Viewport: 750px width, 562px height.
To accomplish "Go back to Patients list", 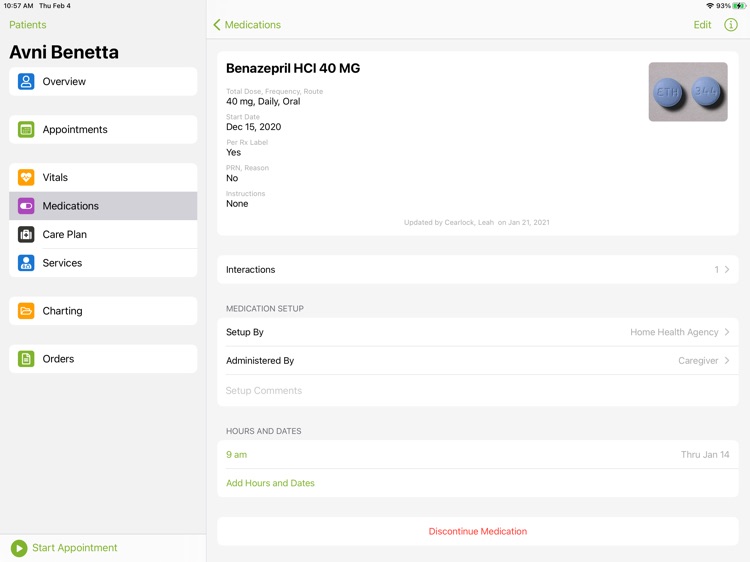I will point(28,25).
